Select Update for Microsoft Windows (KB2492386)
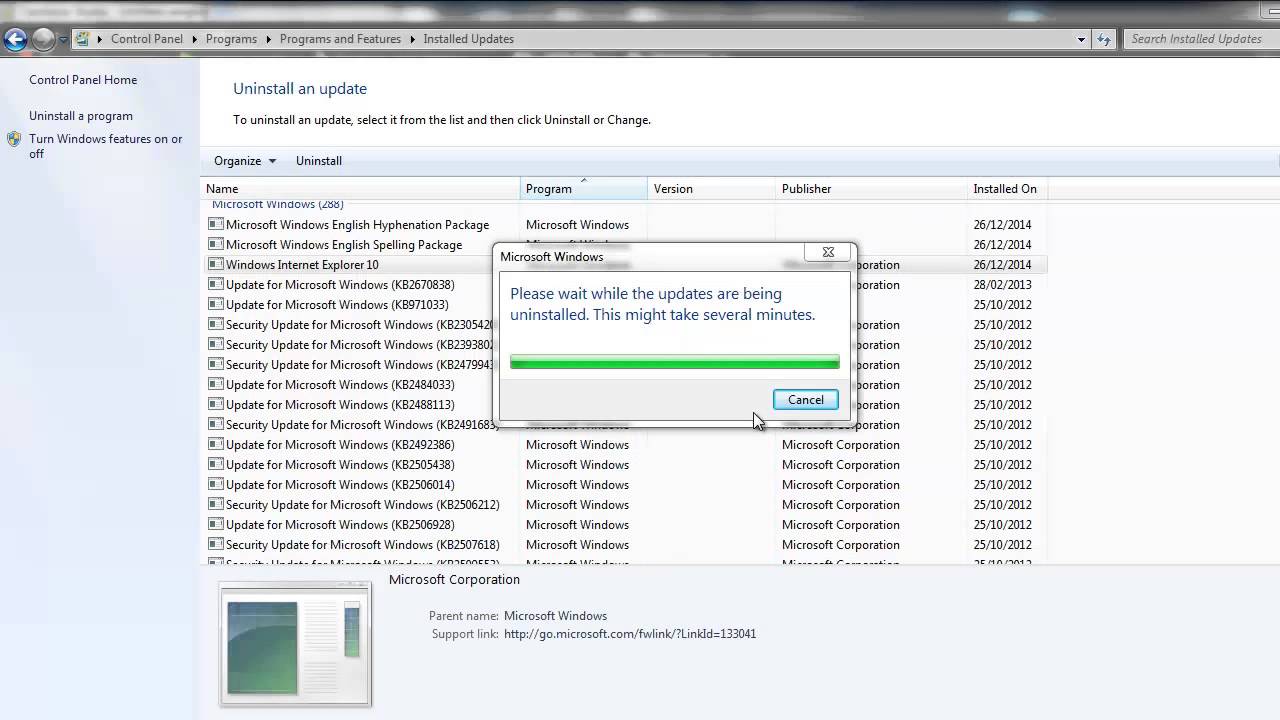 coord(340,445)
